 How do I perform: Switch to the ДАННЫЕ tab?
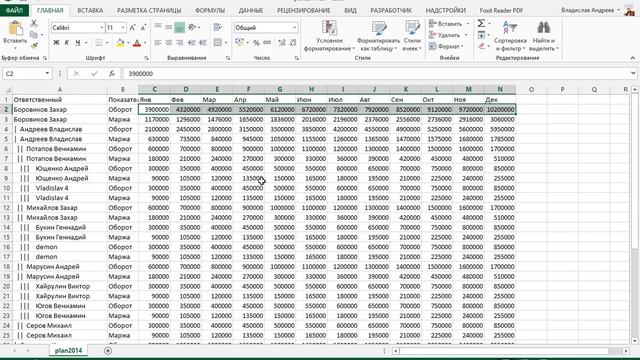[x=251, y=10]
